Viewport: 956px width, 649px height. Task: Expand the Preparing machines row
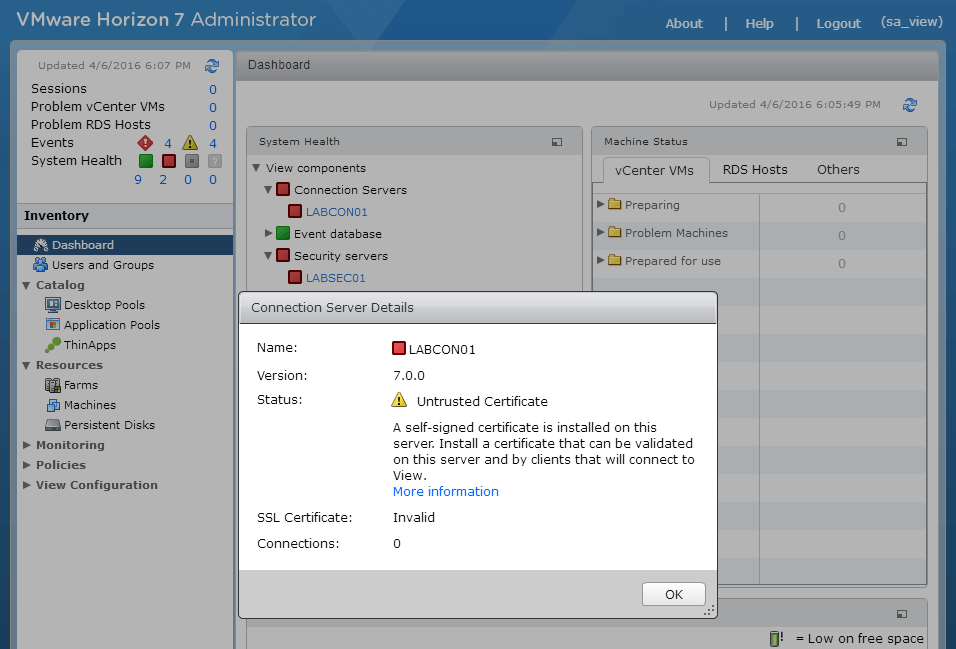[x=600, y=204]
